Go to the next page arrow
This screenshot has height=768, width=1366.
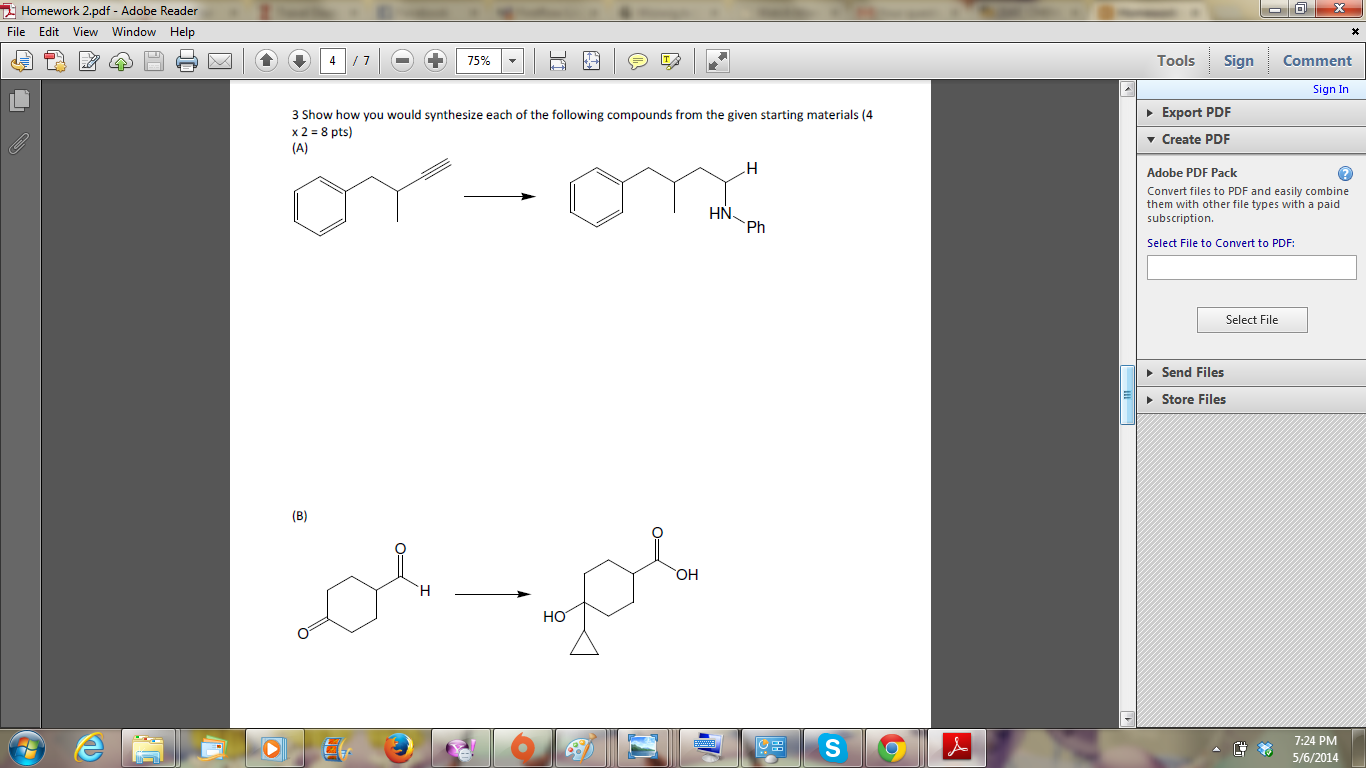(x=299, y=60)
